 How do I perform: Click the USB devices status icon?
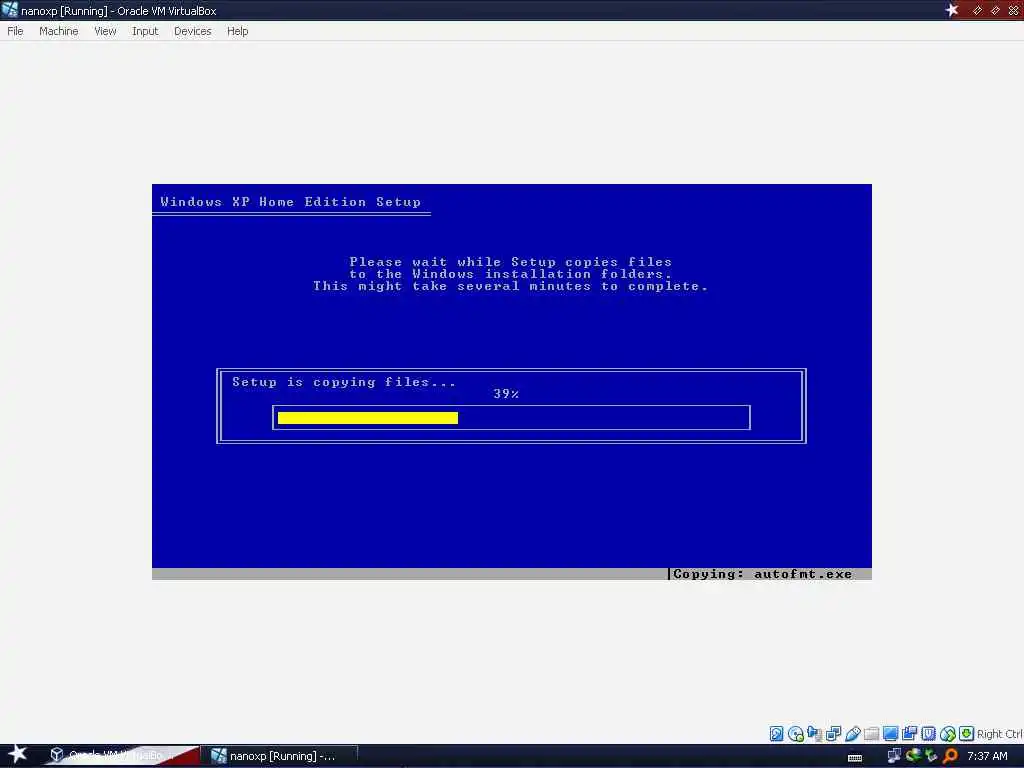click(x=852, y=733)
